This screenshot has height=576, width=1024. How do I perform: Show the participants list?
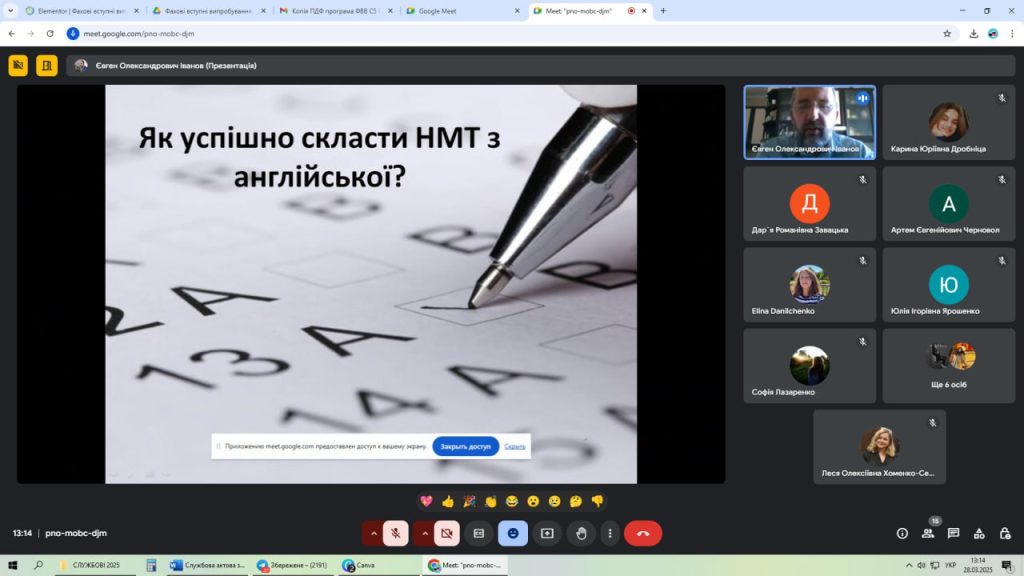[928, 533]
